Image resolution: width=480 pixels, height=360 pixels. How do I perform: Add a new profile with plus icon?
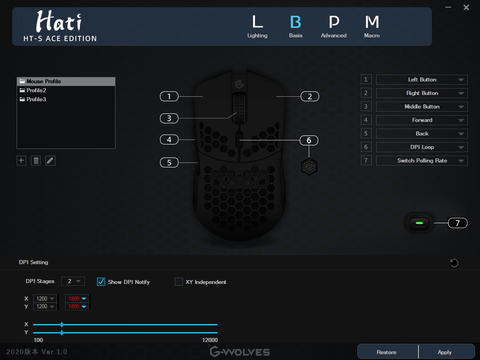[x=21, y=161]
